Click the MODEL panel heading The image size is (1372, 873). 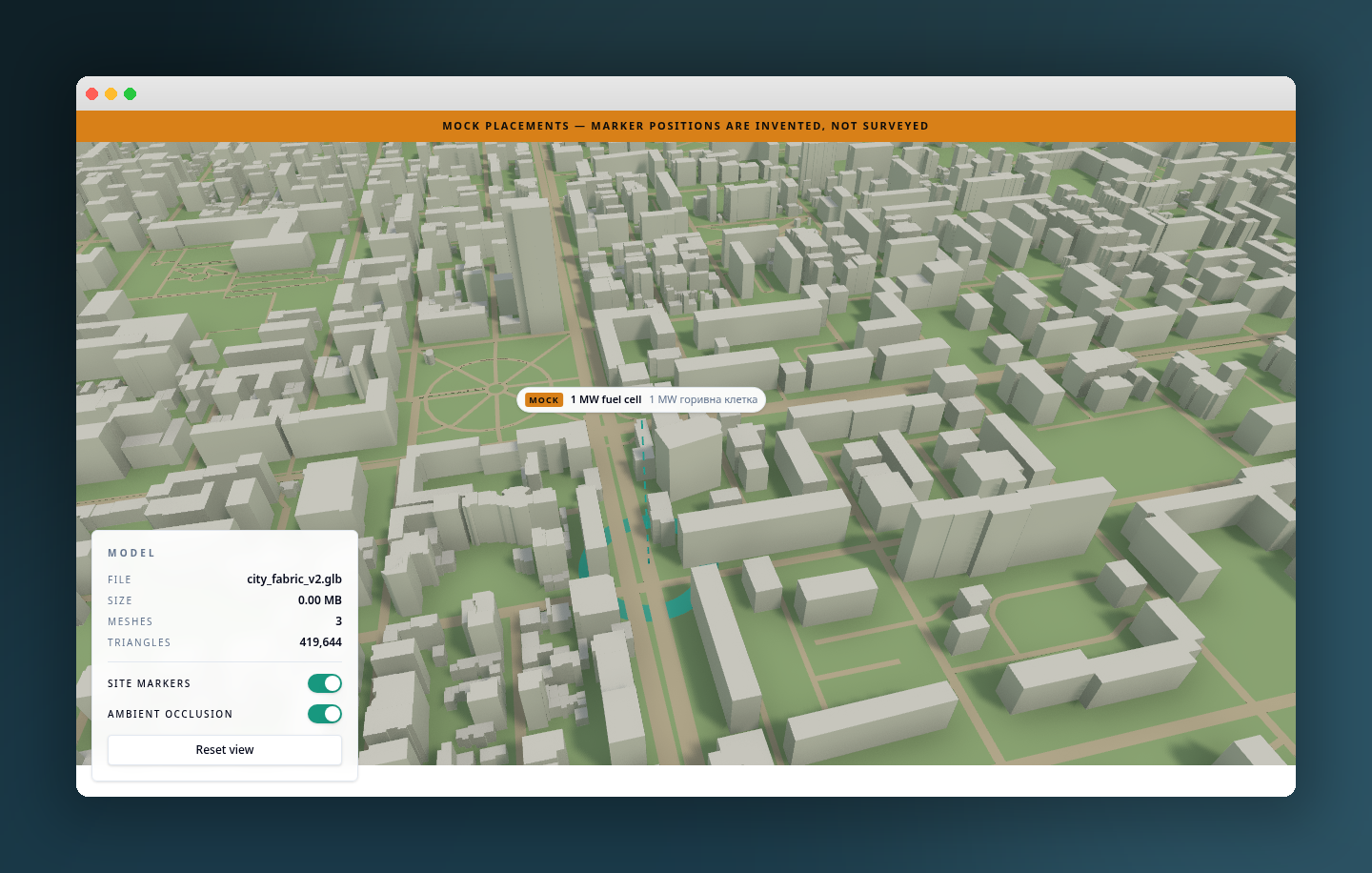131,553
